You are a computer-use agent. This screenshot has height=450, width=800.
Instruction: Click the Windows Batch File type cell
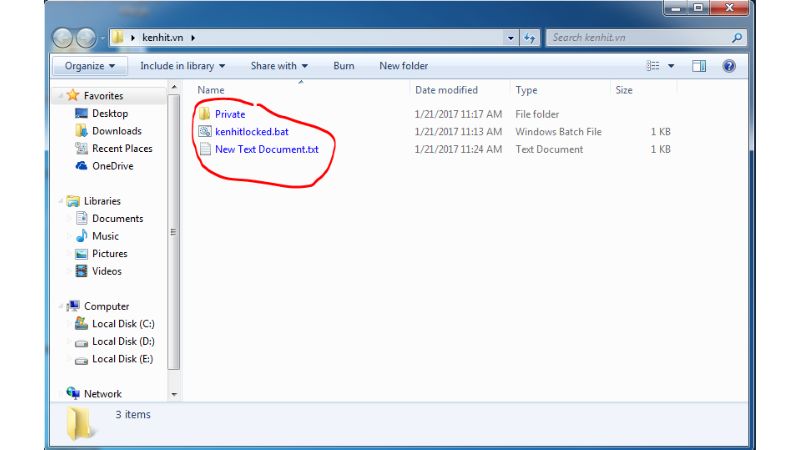point(558,132)
